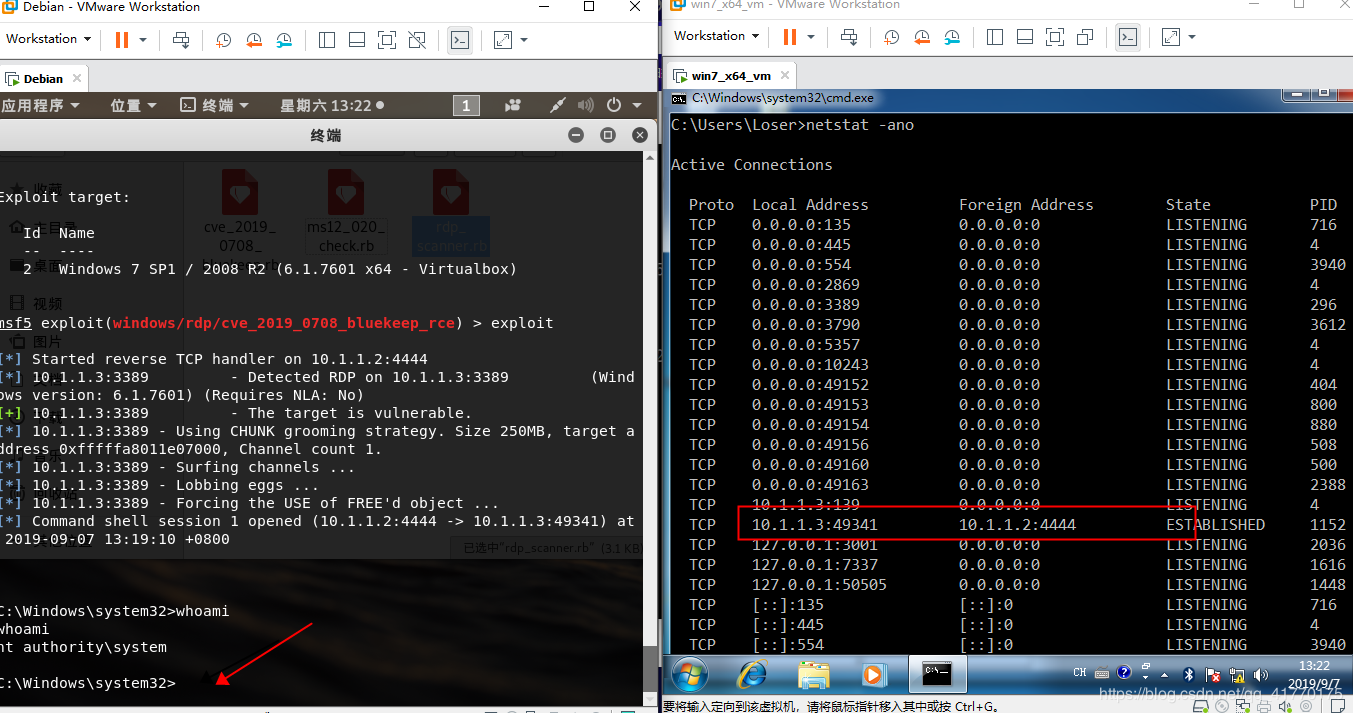Screen dimensions: 1353x713
Task: Pause win7_x64_vm with orange button
Action: tap(790, 37)
